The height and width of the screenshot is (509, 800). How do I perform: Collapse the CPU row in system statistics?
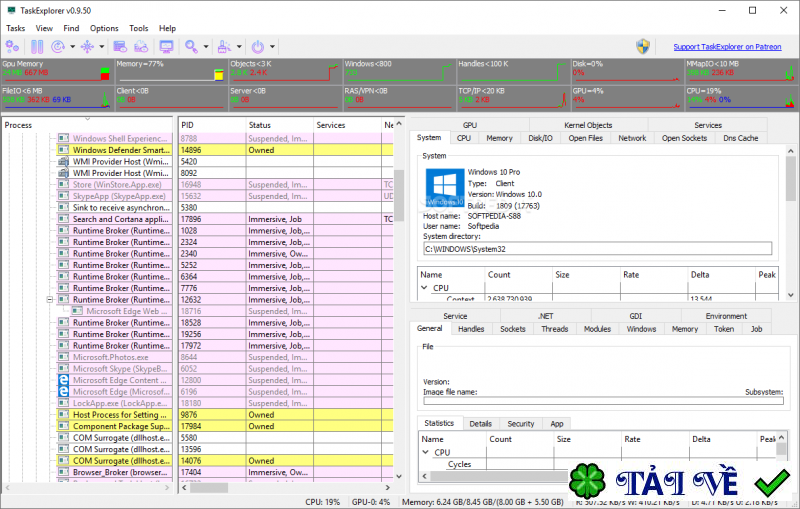pos(424,288)
